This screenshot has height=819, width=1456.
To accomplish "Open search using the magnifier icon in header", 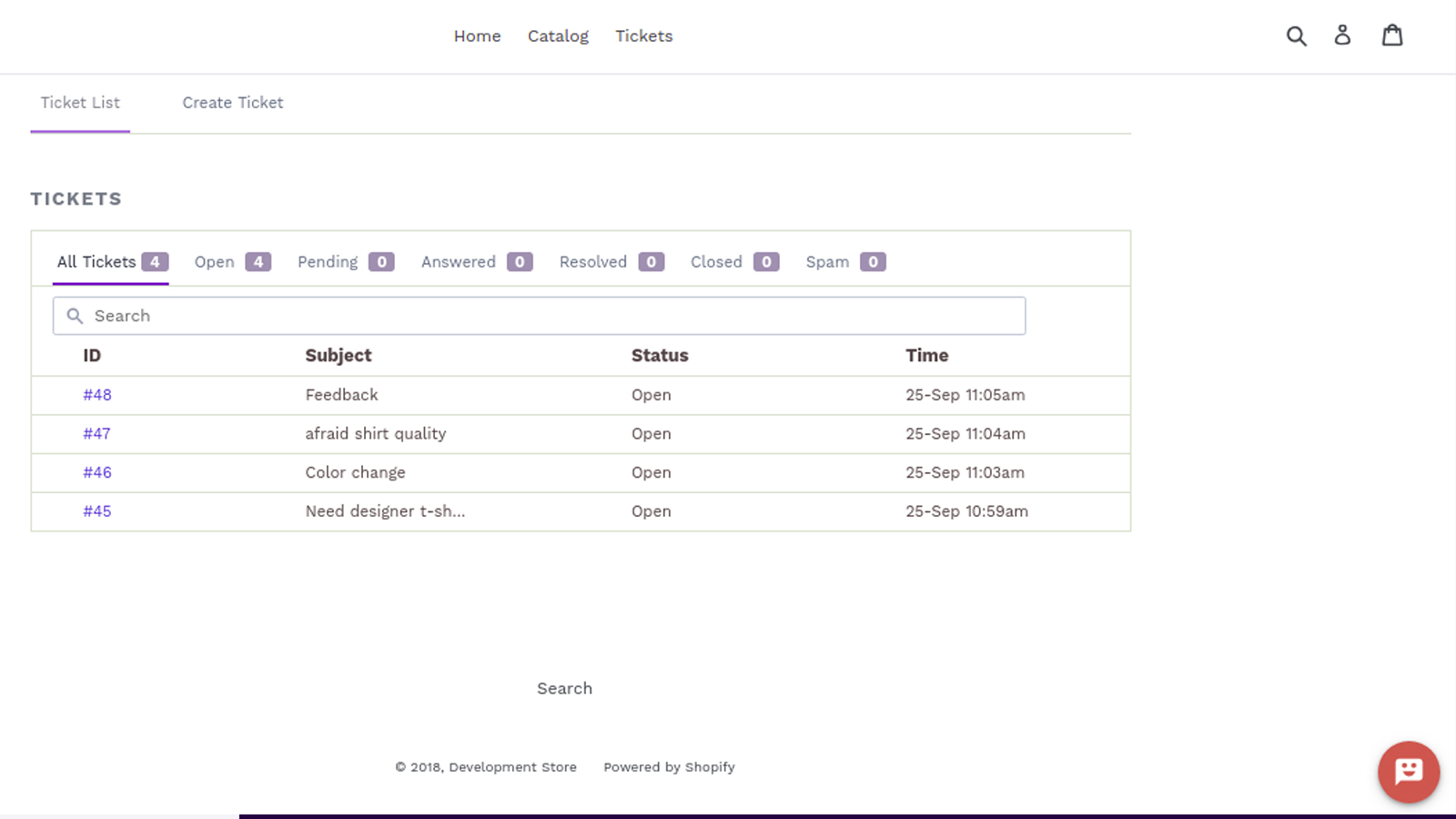I will (x=1296, y=35).
